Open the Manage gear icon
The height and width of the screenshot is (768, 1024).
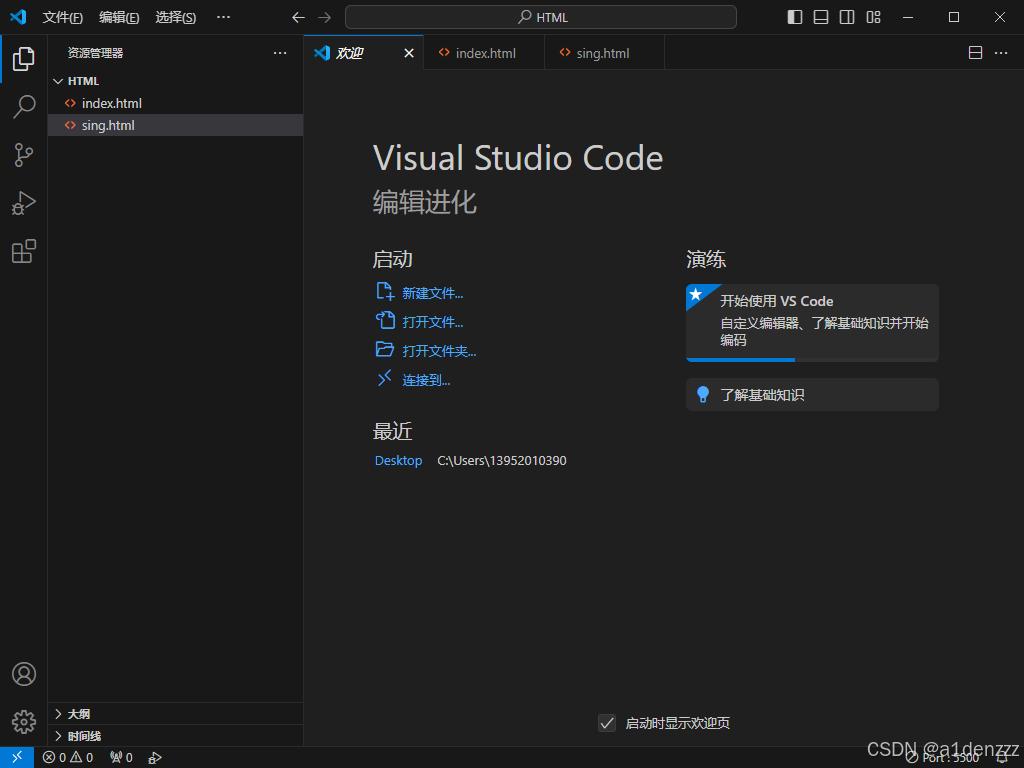coord(24,722)
